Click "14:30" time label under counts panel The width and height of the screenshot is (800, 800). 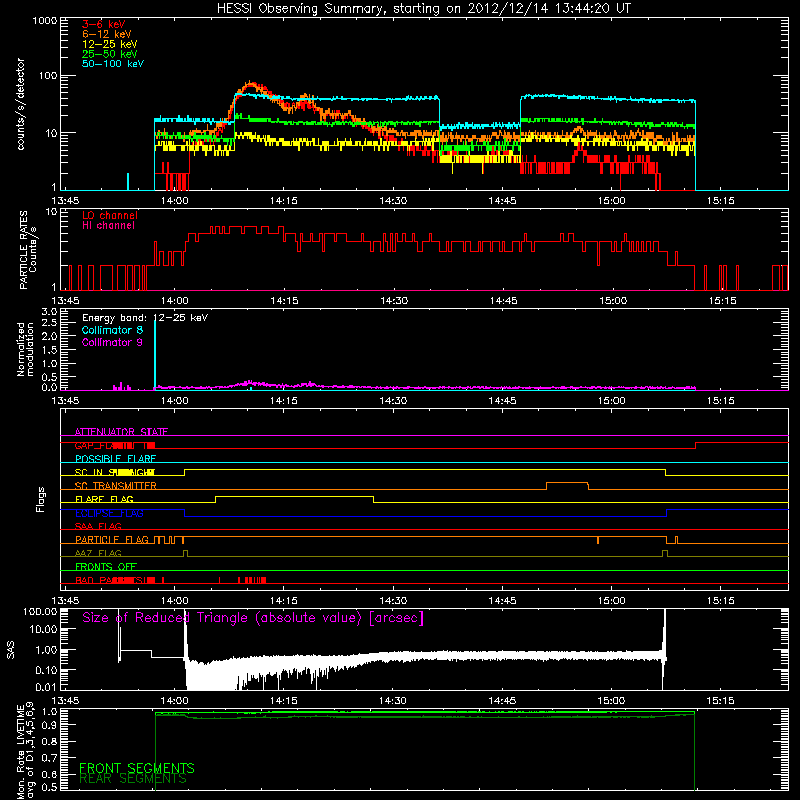(x=393, y=201)
